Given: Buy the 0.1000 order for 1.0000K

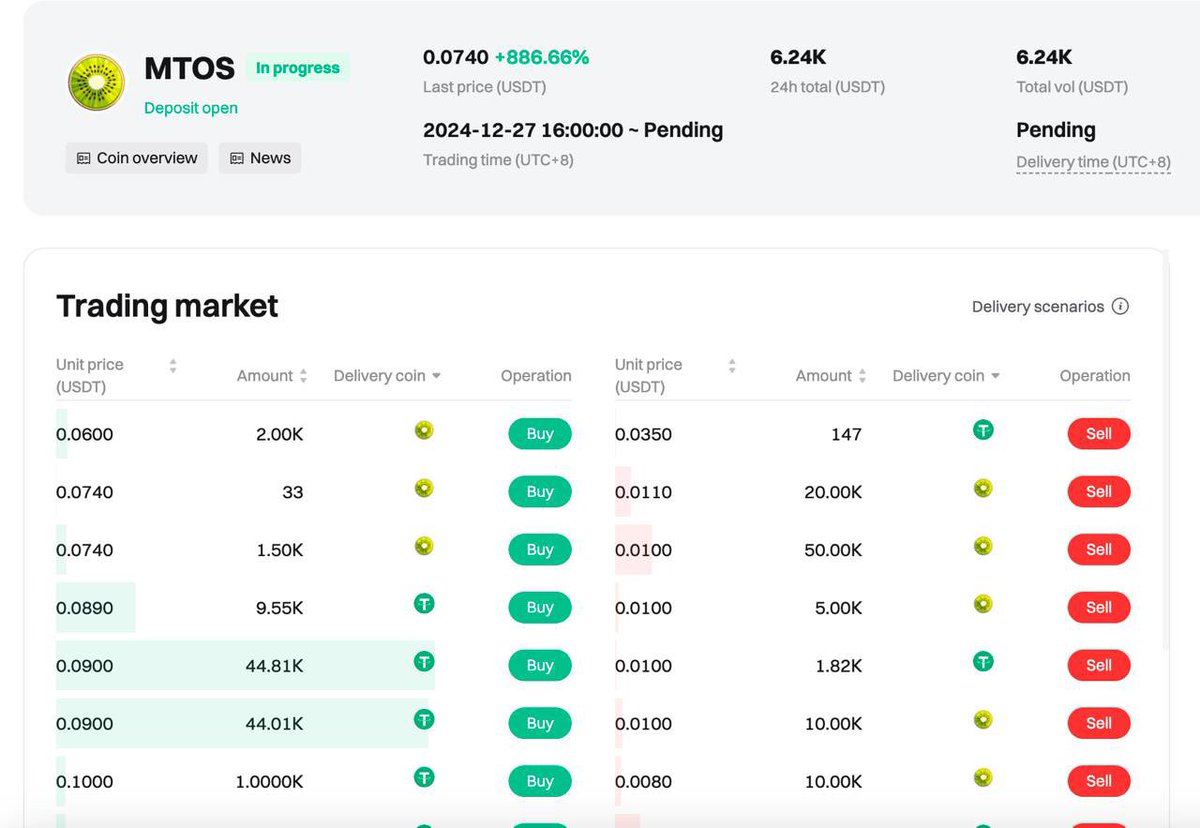Looking at the screenshot, I should coord(540,781).
